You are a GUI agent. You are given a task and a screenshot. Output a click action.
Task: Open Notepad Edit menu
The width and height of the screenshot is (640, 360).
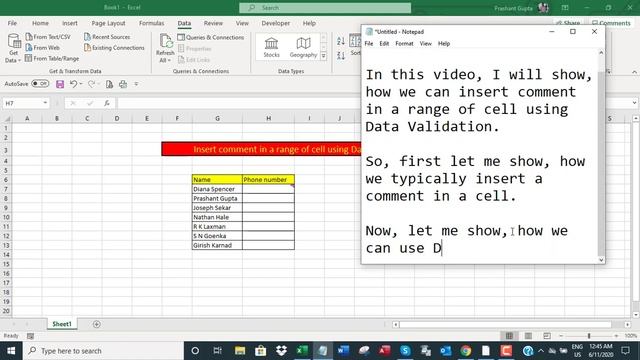(384, 44)
